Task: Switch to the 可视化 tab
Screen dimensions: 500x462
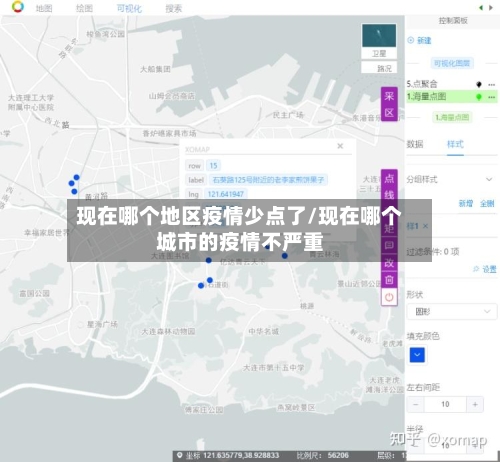Action: tap(129, 8)
